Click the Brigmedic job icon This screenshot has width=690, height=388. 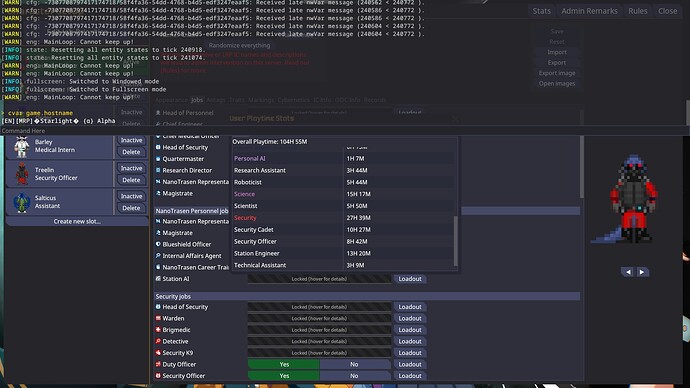(158, 329)
